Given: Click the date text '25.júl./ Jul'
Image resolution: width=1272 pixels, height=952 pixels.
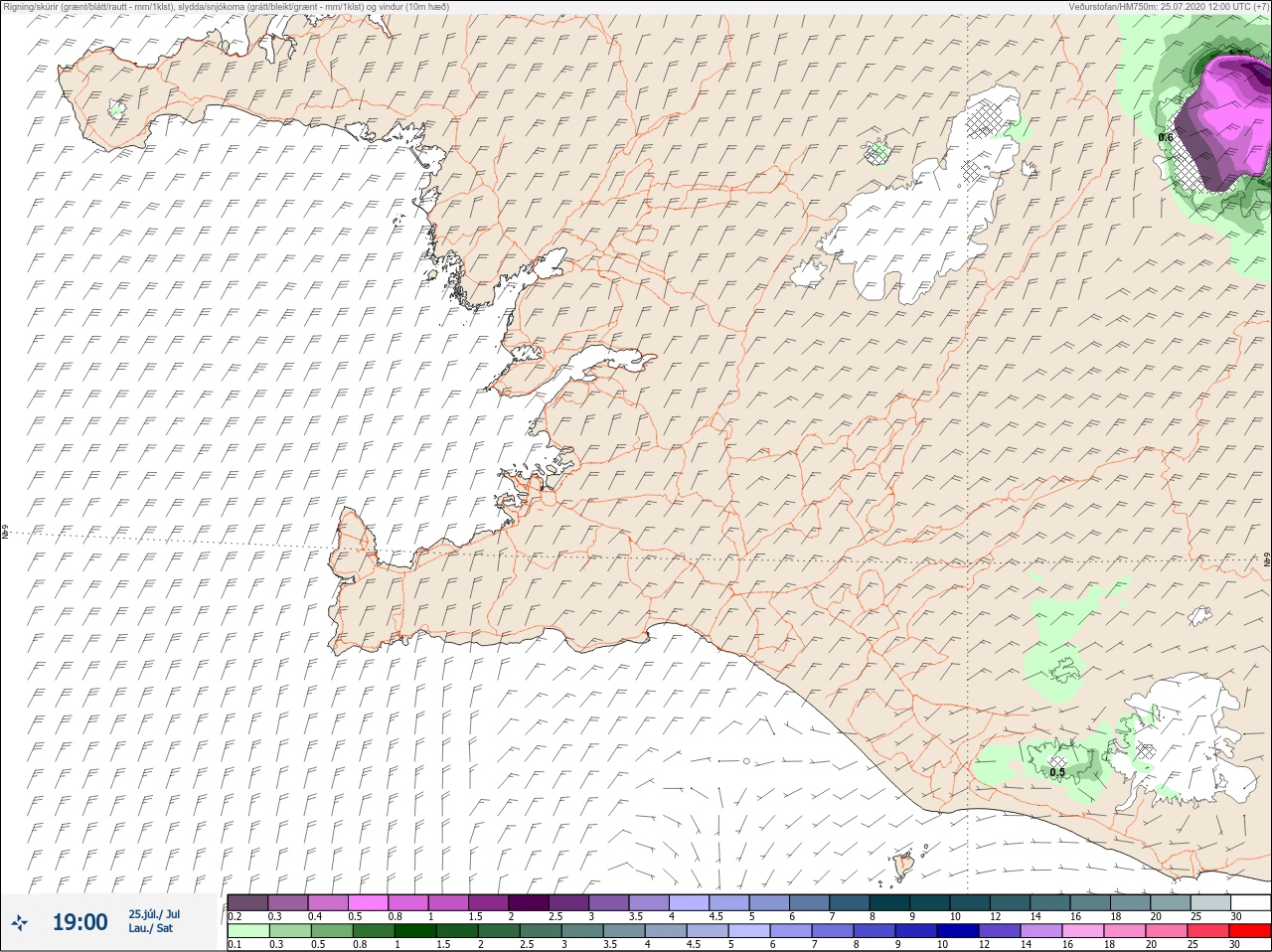Looking at the screenshot, I should tap(154, 914).
